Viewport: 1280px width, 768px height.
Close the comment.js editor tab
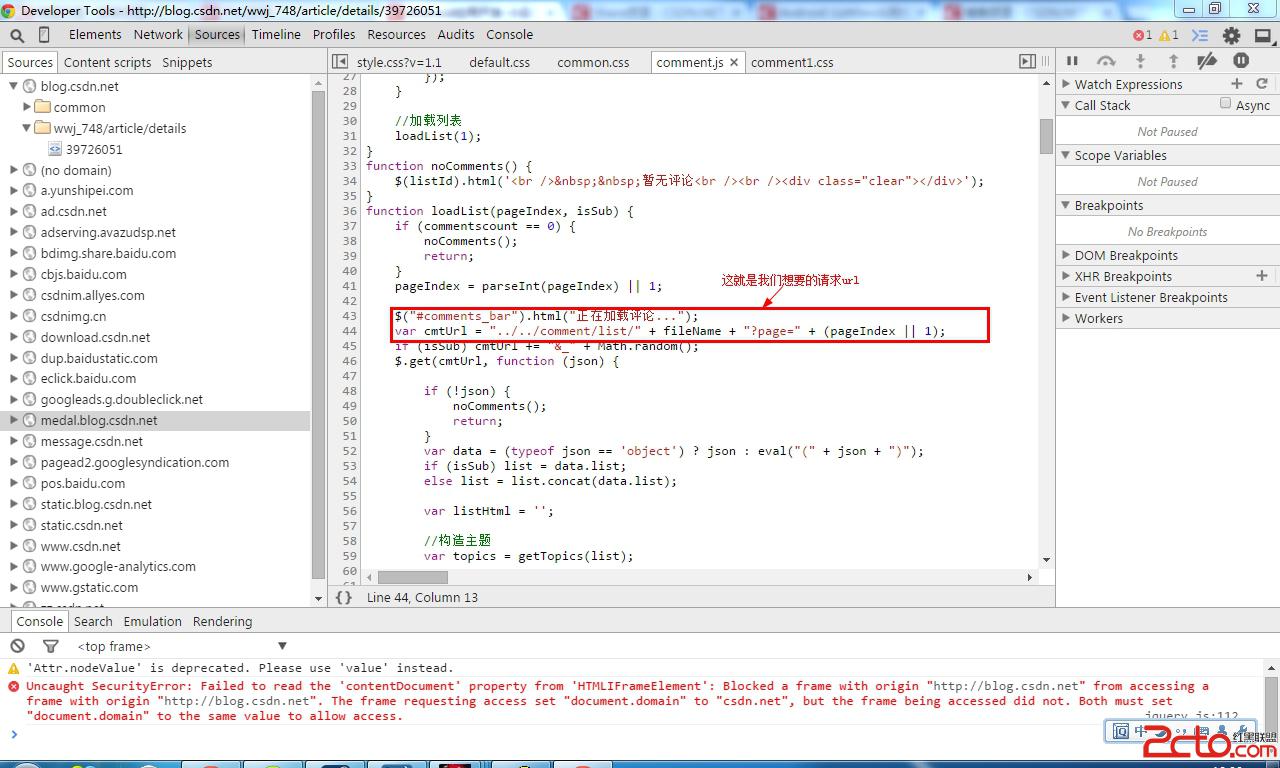[734, 62]
